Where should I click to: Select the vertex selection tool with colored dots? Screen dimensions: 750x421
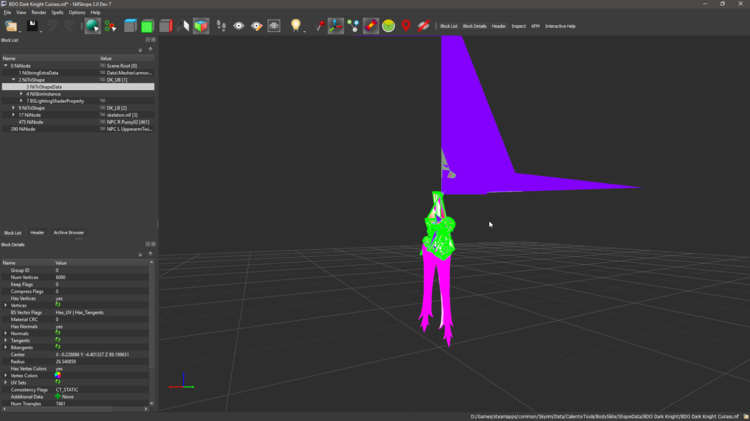tap(110, 26)
